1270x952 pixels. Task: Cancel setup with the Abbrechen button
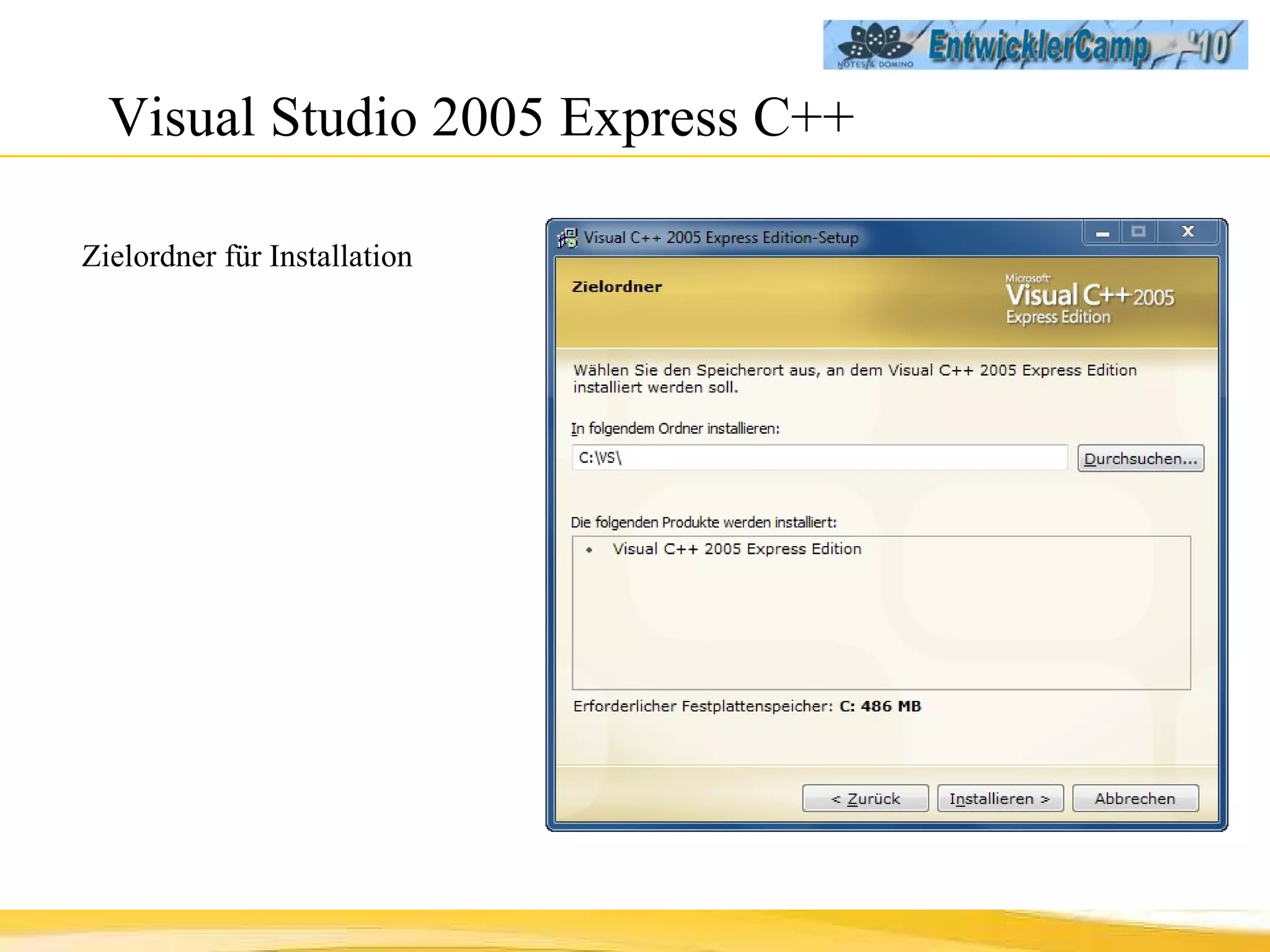click(1135, 798)
